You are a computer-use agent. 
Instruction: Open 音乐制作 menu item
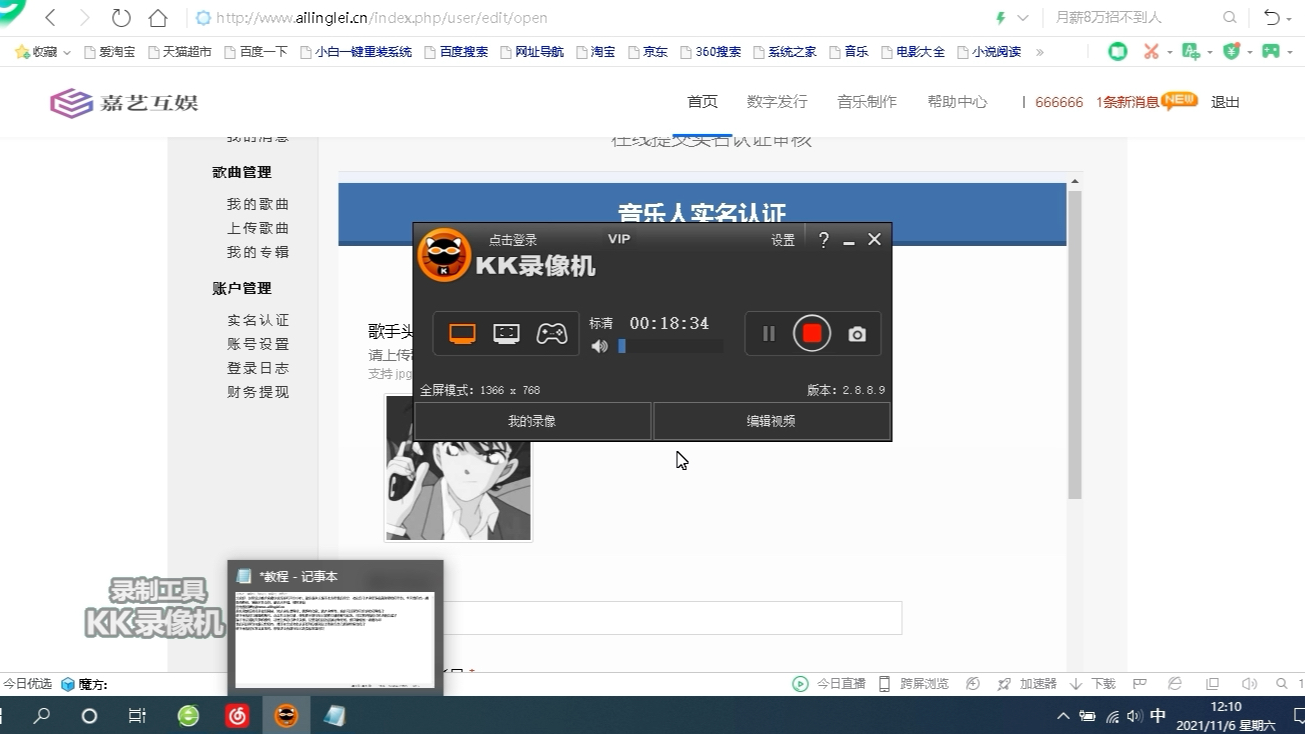click(x=867, y=102)
